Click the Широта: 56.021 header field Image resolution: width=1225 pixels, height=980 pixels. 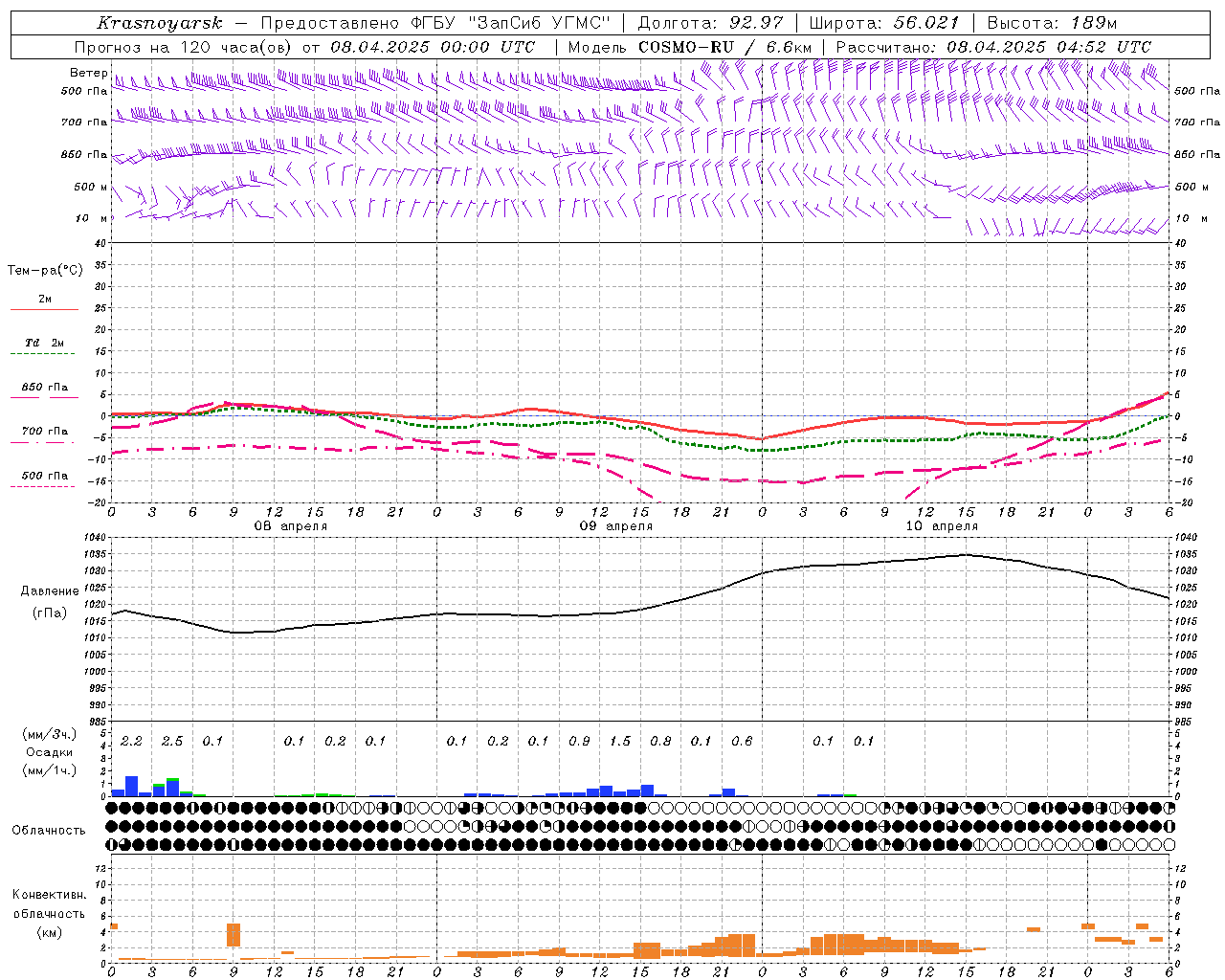coord(883,23)
